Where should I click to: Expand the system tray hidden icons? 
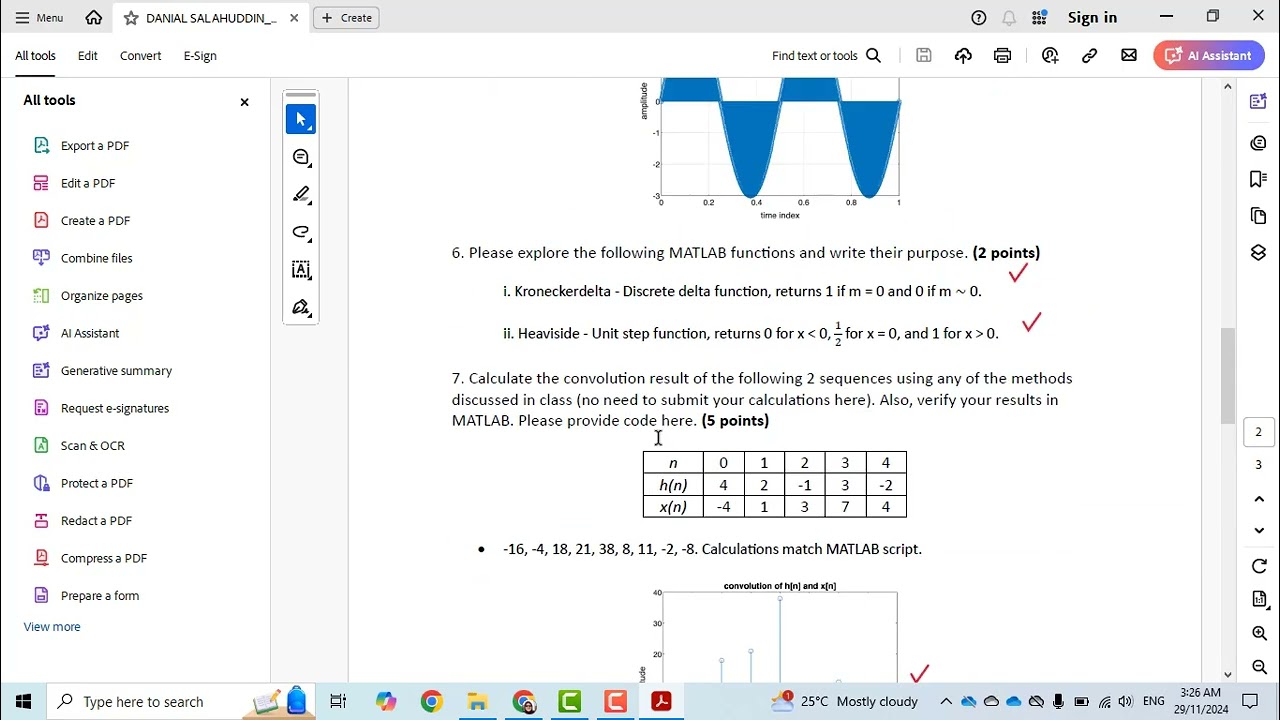coord(946,701)
